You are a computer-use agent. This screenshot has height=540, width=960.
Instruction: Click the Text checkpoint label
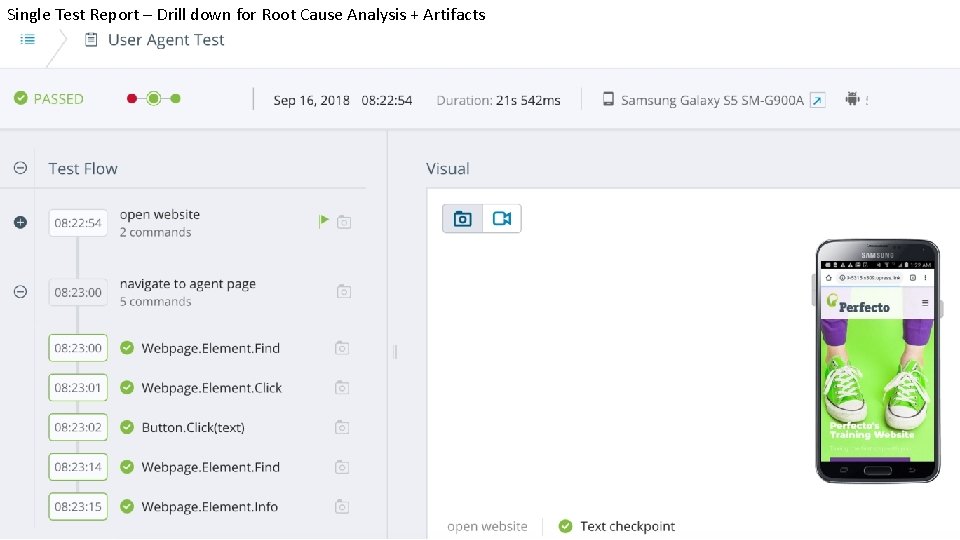tap(627, 526)
